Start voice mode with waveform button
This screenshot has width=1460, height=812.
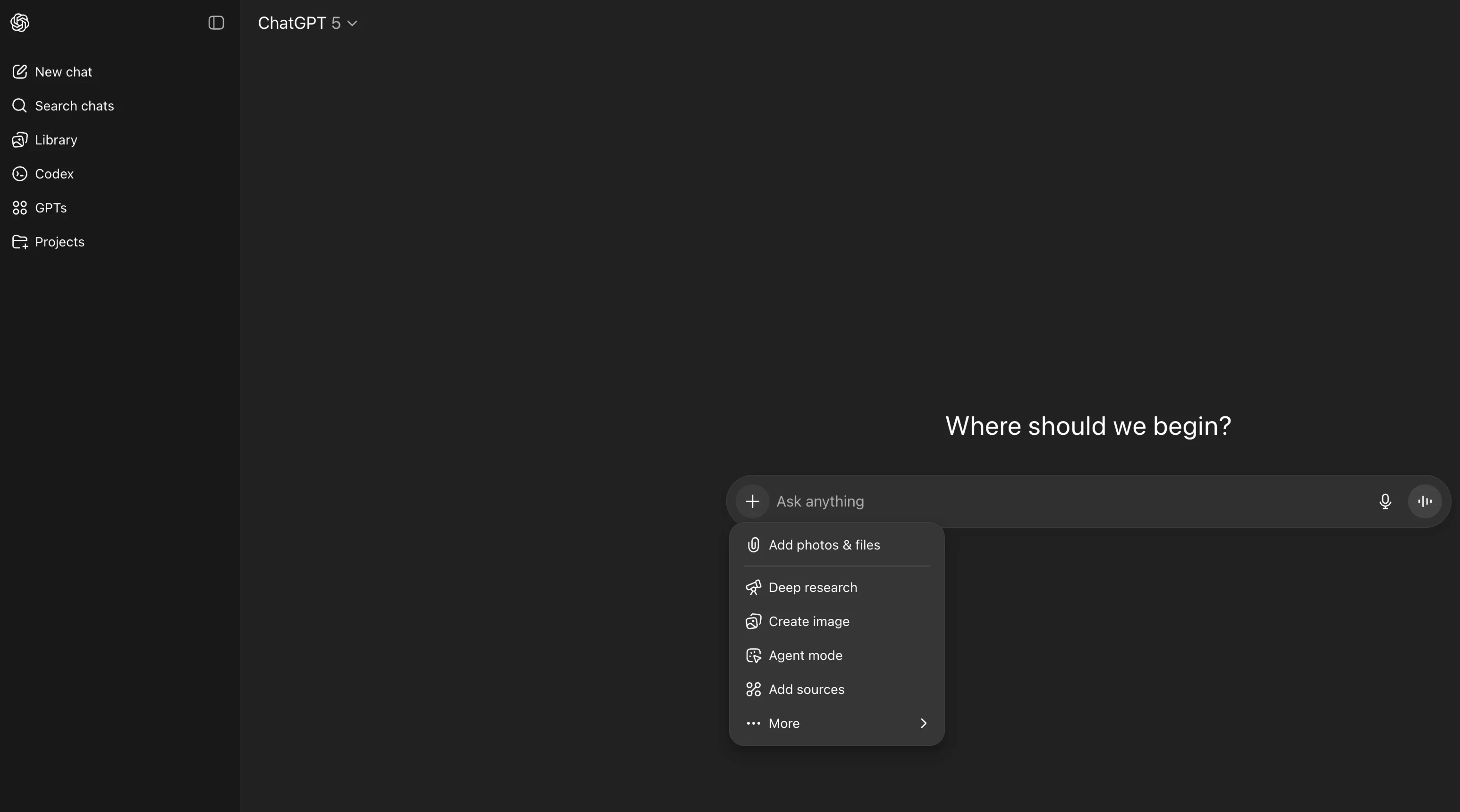tap(1424, 501)
